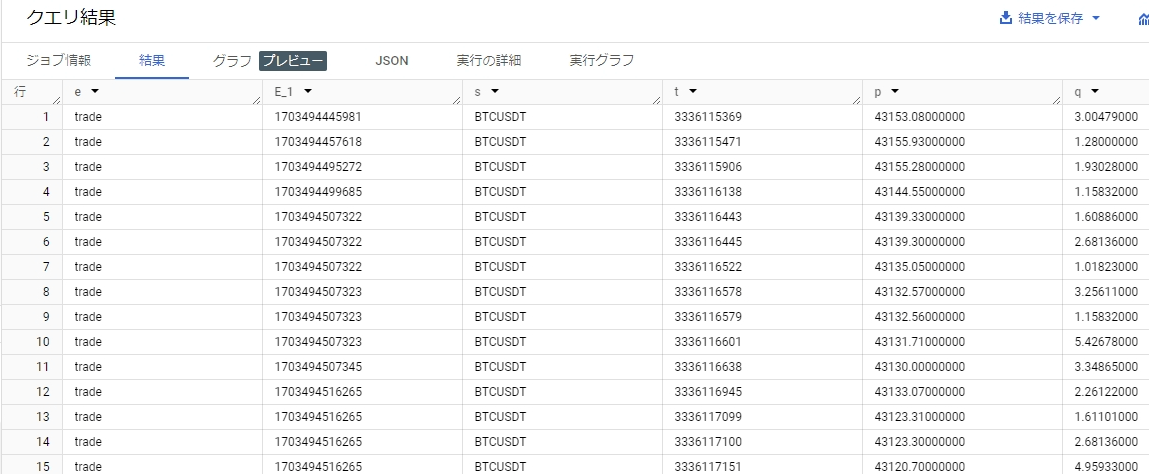Select quantity 3.25611000
1149x474 pixels.
pos(1106,292)
